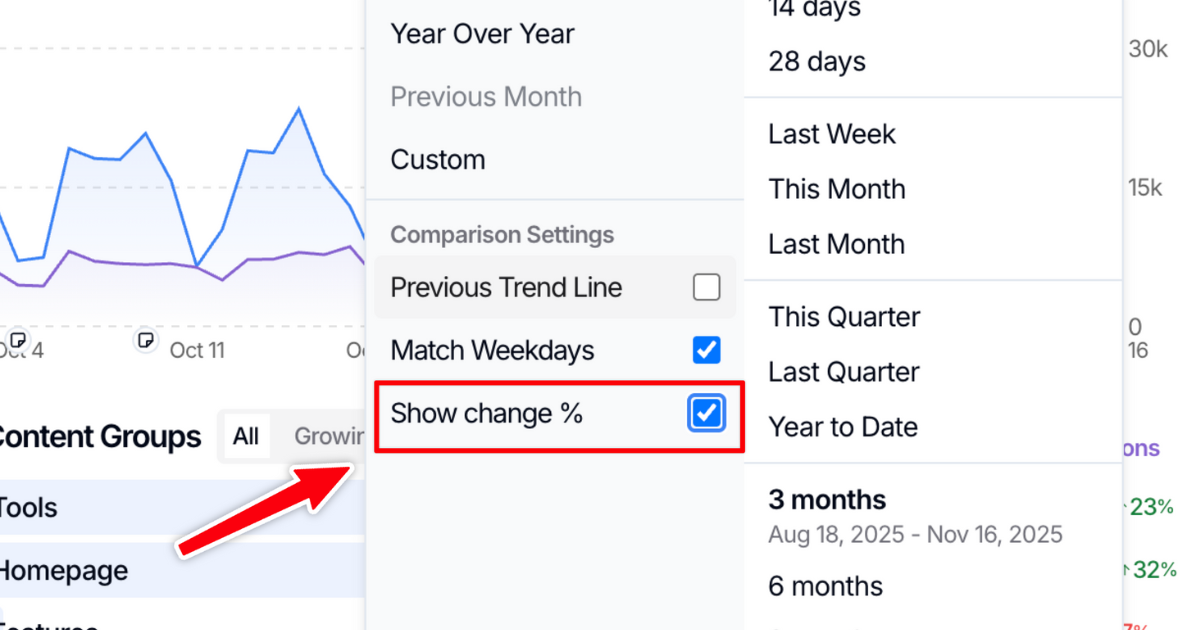Choose This Quarter date range
Viewport: 1200px width, 630px height.
(844, 317)
